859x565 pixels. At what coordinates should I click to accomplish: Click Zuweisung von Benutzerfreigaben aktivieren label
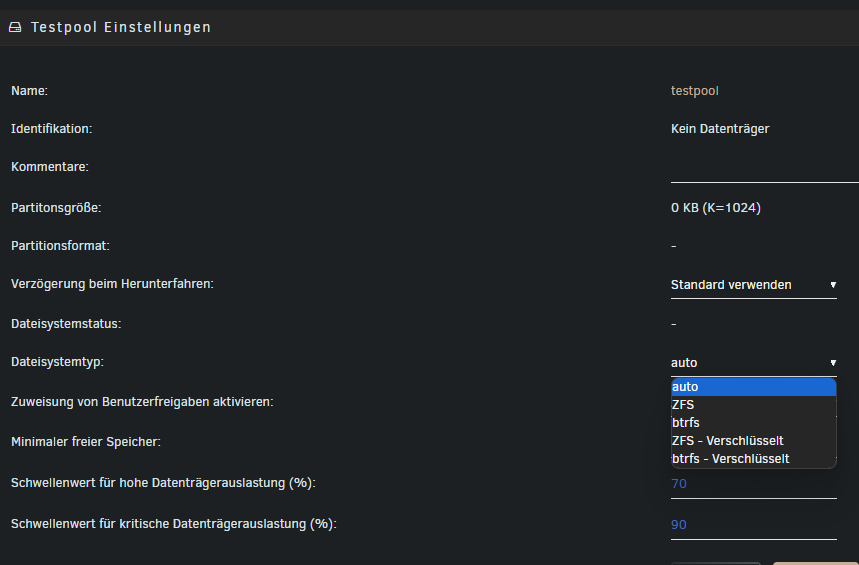tap(142, 402)
